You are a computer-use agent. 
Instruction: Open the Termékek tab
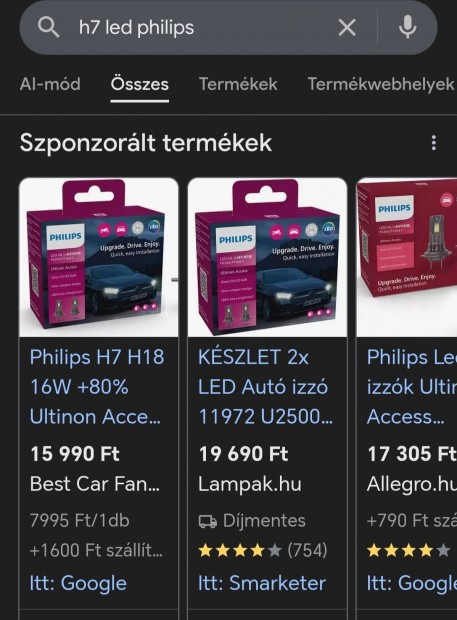[238, 84]
